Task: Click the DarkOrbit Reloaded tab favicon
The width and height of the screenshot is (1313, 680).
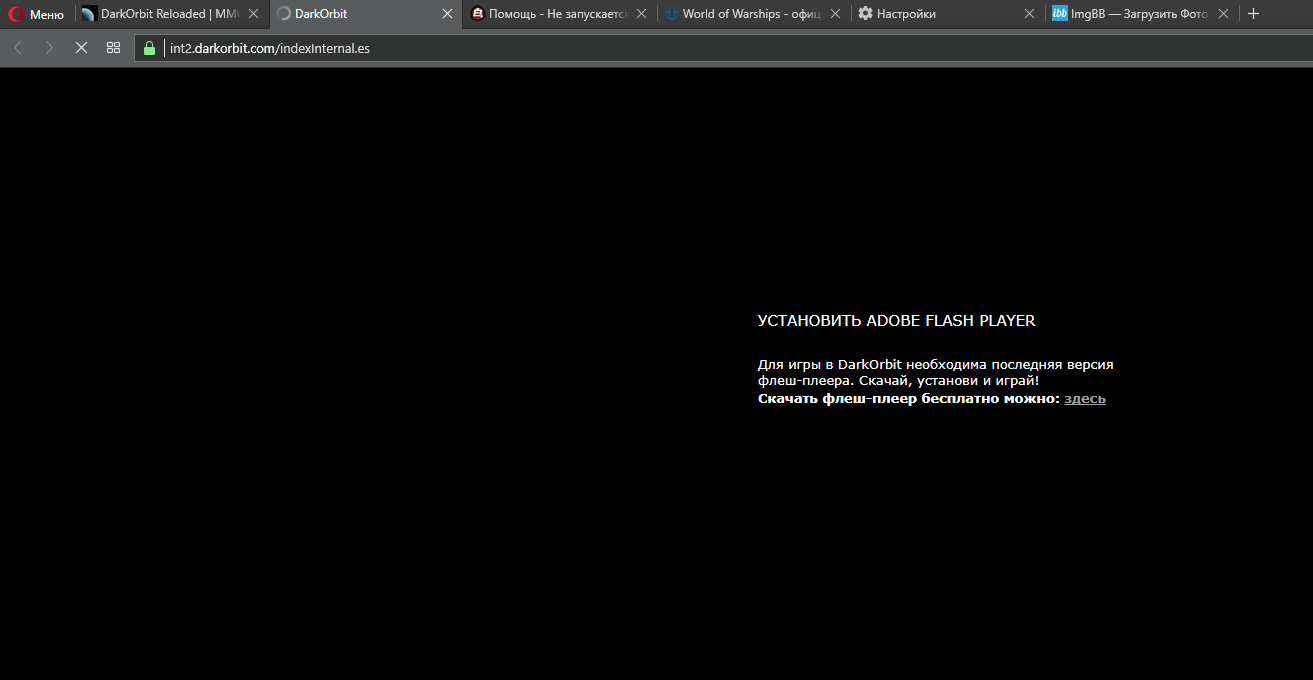Action: (89, 14)
